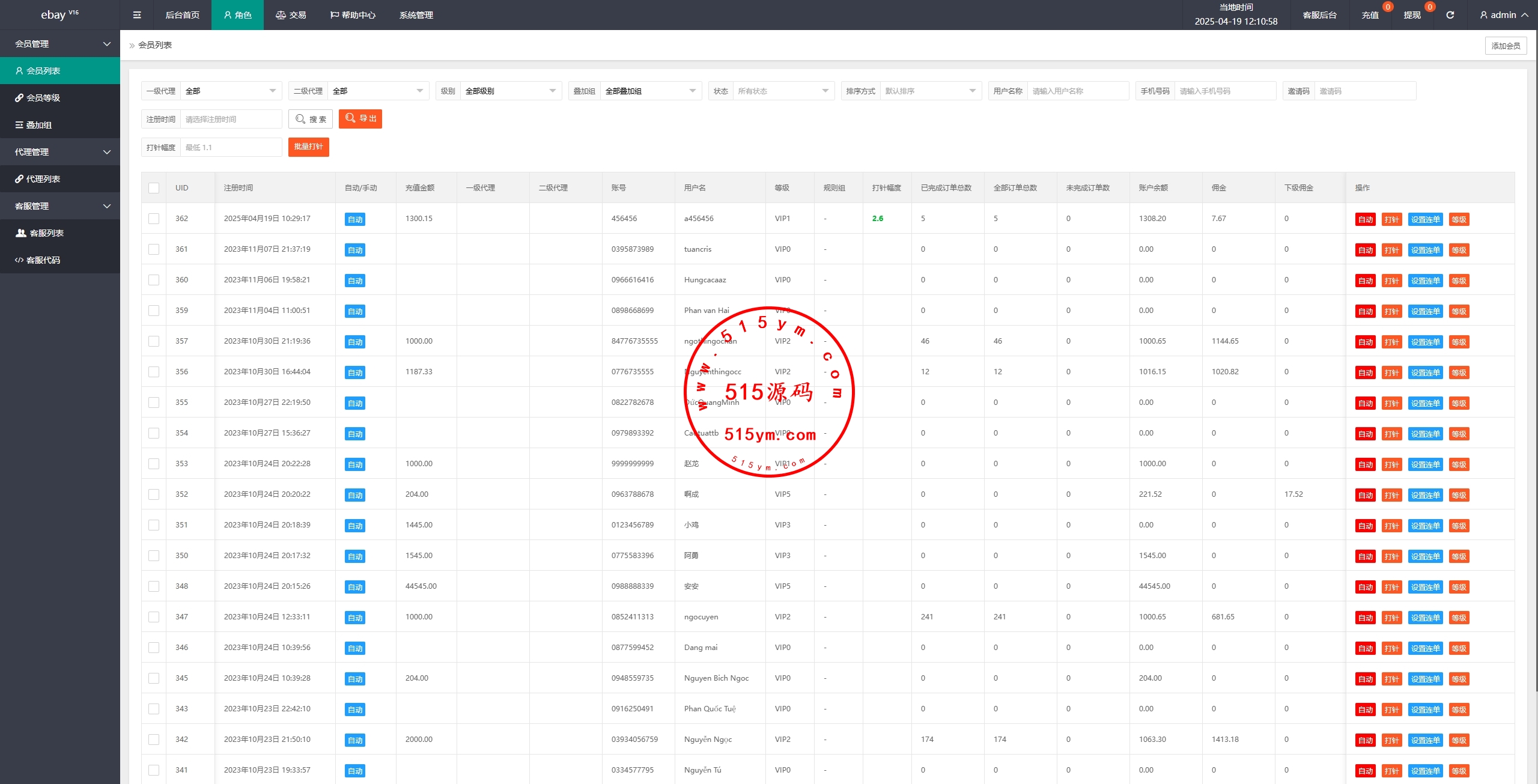
Task: Collapse the 会员管理 sidebar section
Action: pos(60,44)
